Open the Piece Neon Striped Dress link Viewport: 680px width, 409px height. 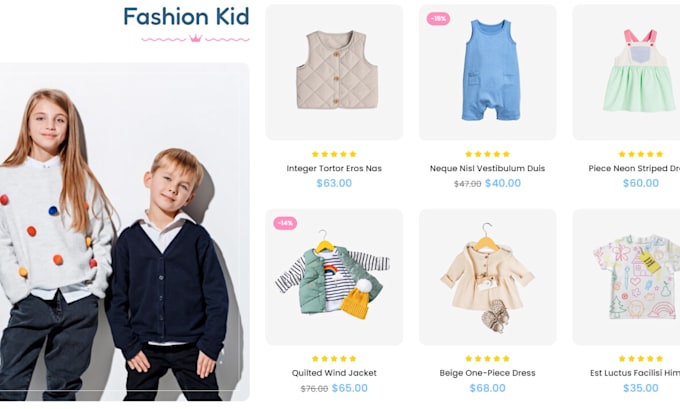634,168
